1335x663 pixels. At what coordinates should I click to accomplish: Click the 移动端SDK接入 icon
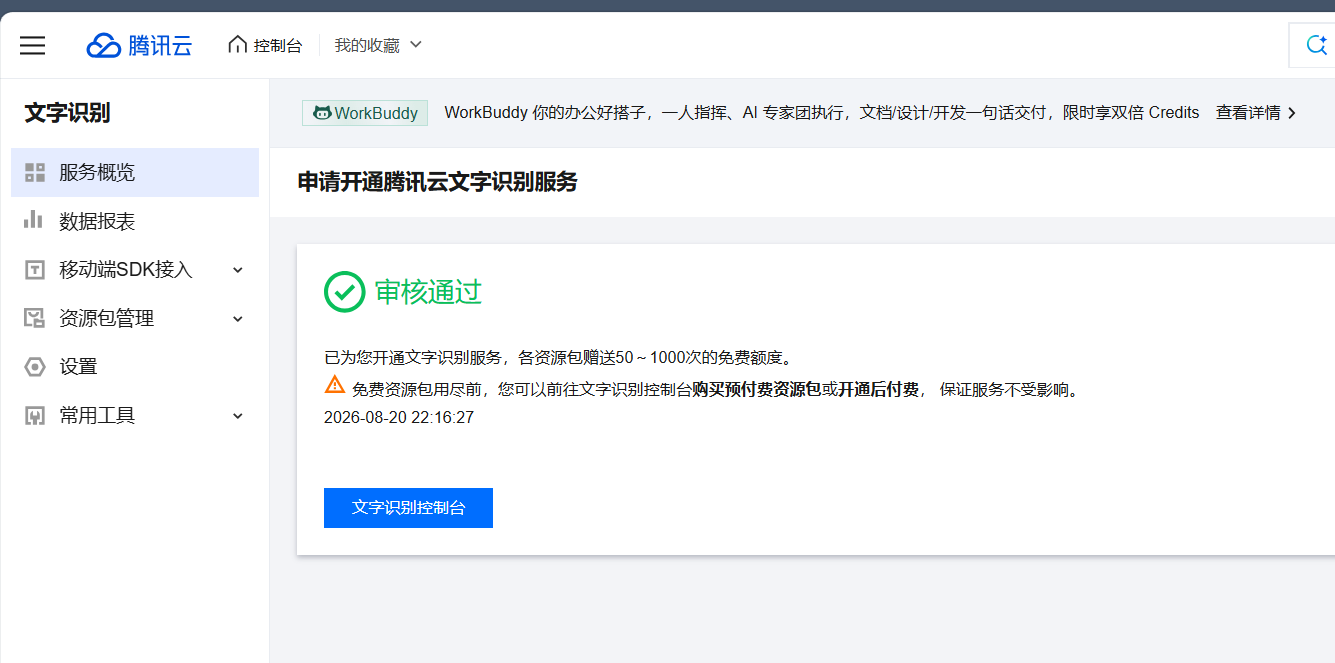(x=35, y=270)
